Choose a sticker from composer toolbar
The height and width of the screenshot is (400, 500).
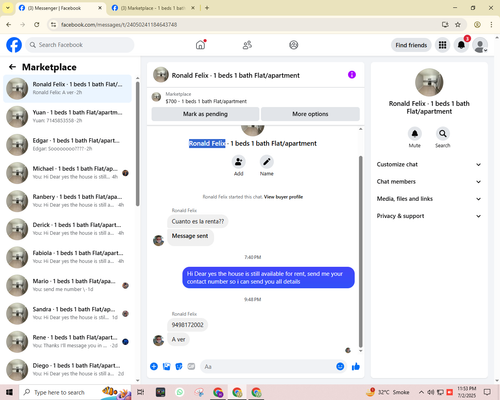pyautogui.click(x=179, y=367)
